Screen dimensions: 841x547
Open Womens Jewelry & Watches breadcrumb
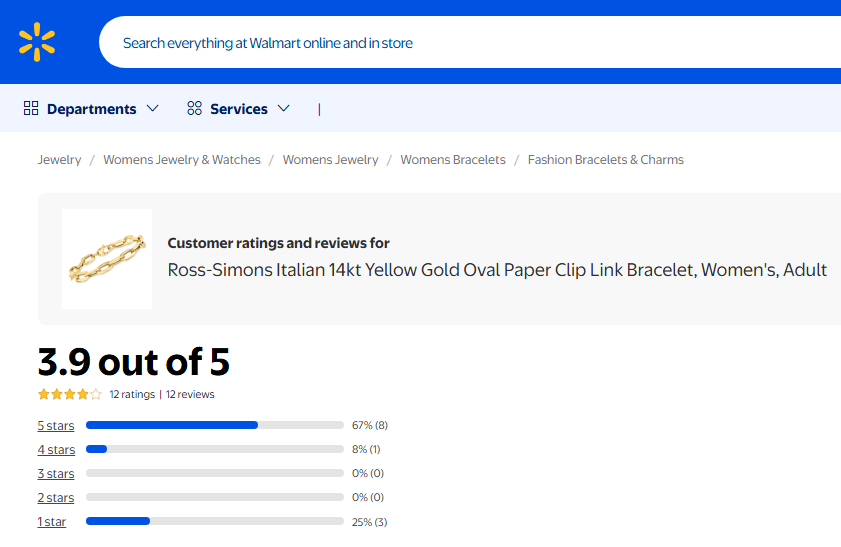click(182, 160)
